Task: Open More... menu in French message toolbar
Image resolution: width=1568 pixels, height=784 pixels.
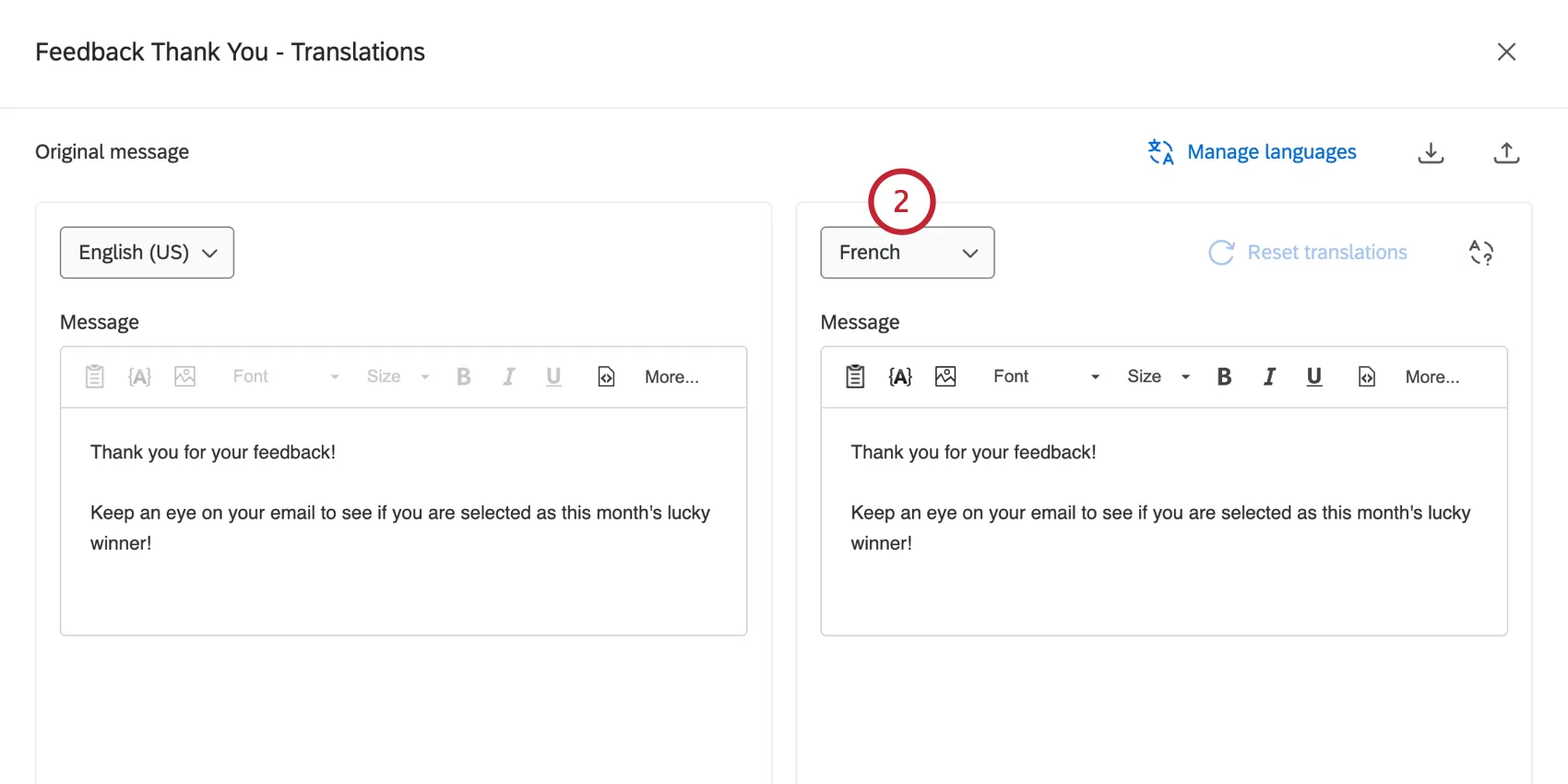Action: 1432,376
